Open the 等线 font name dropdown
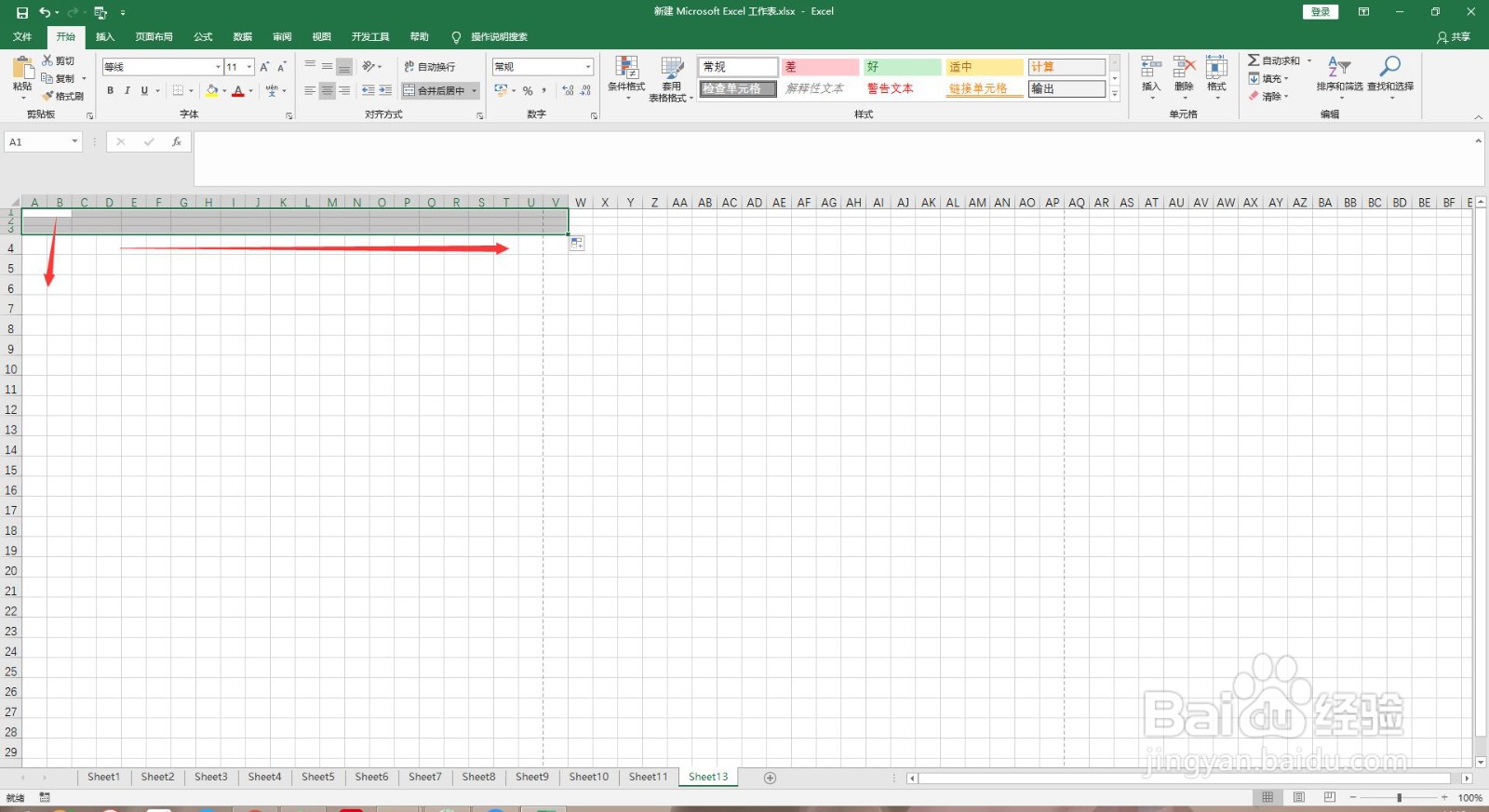This screenshot has height=812, width=1489. pos(219,67)
